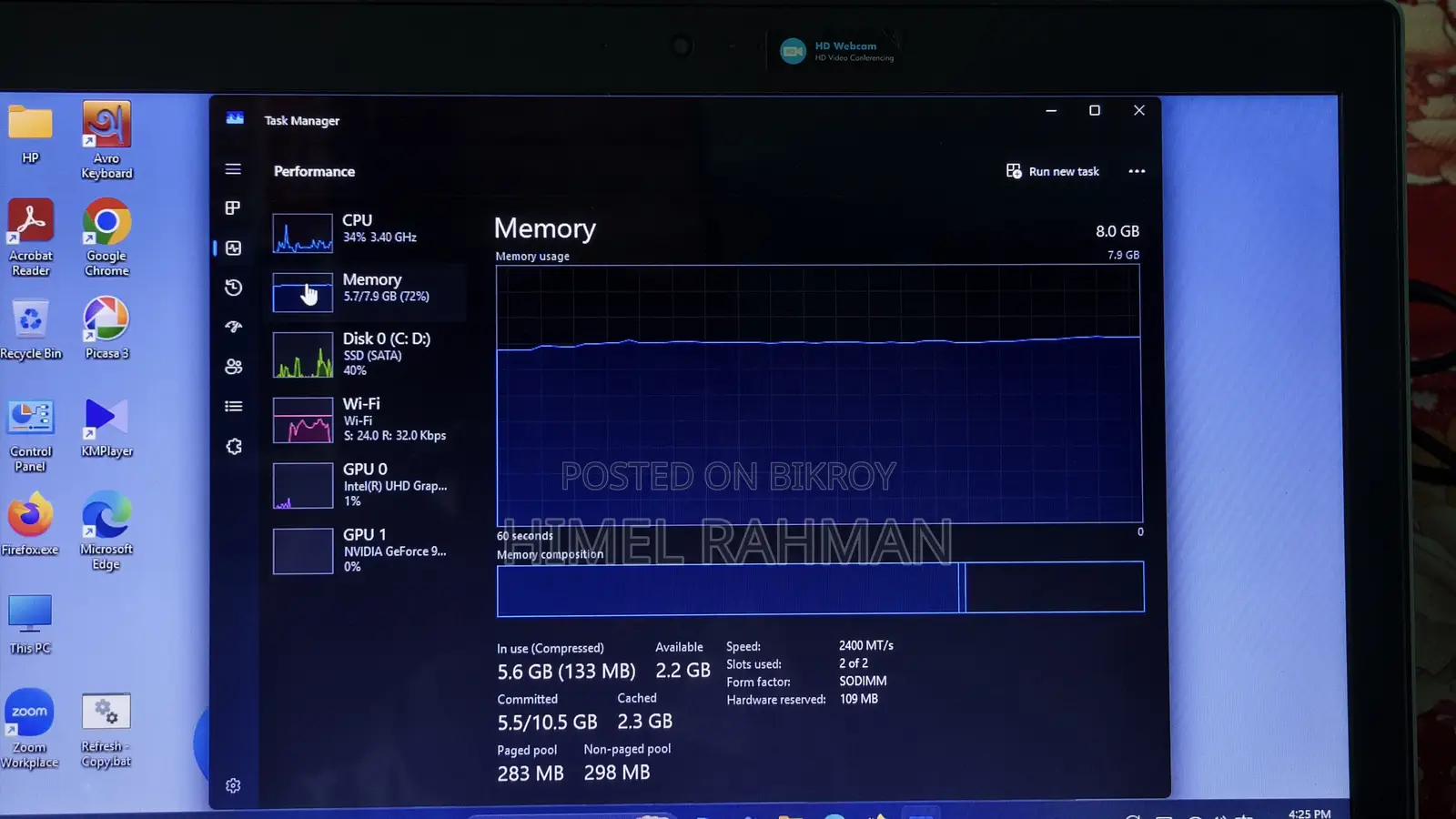The image size is (1456, 819).
Task: Open the Details page sidebar icon
Action: [x=233, y=406]
